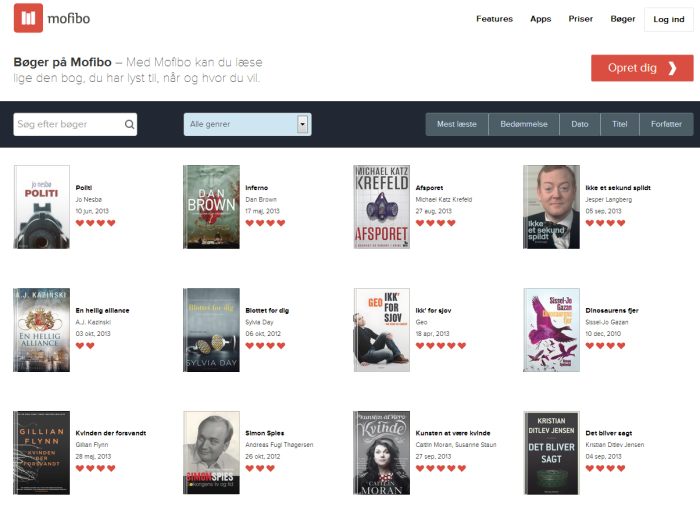
Task: Click author Michael Katz Krefeld
Action: coord(443,199)
